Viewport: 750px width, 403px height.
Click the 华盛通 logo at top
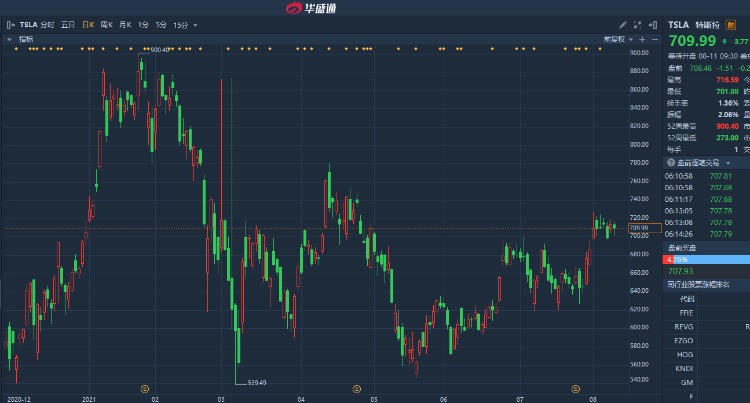click(x=311, y=8)
